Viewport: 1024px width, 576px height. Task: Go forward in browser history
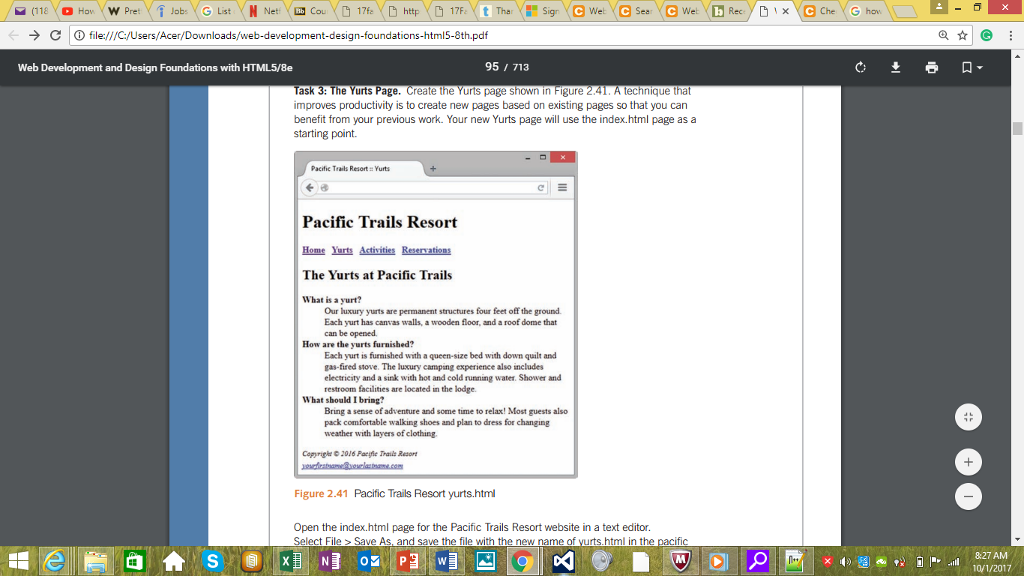pos(34,35)
